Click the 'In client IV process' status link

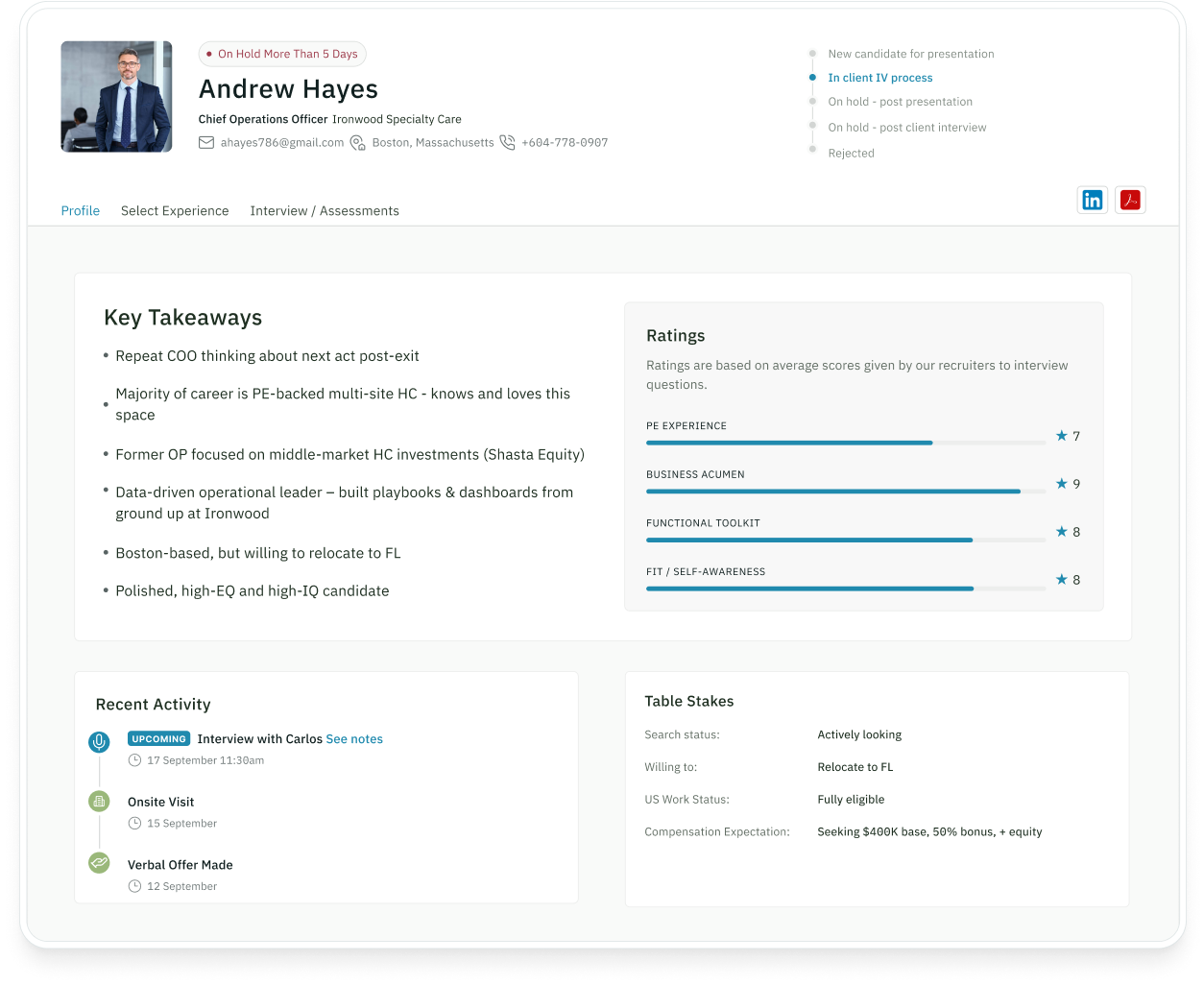click(879, 78)
